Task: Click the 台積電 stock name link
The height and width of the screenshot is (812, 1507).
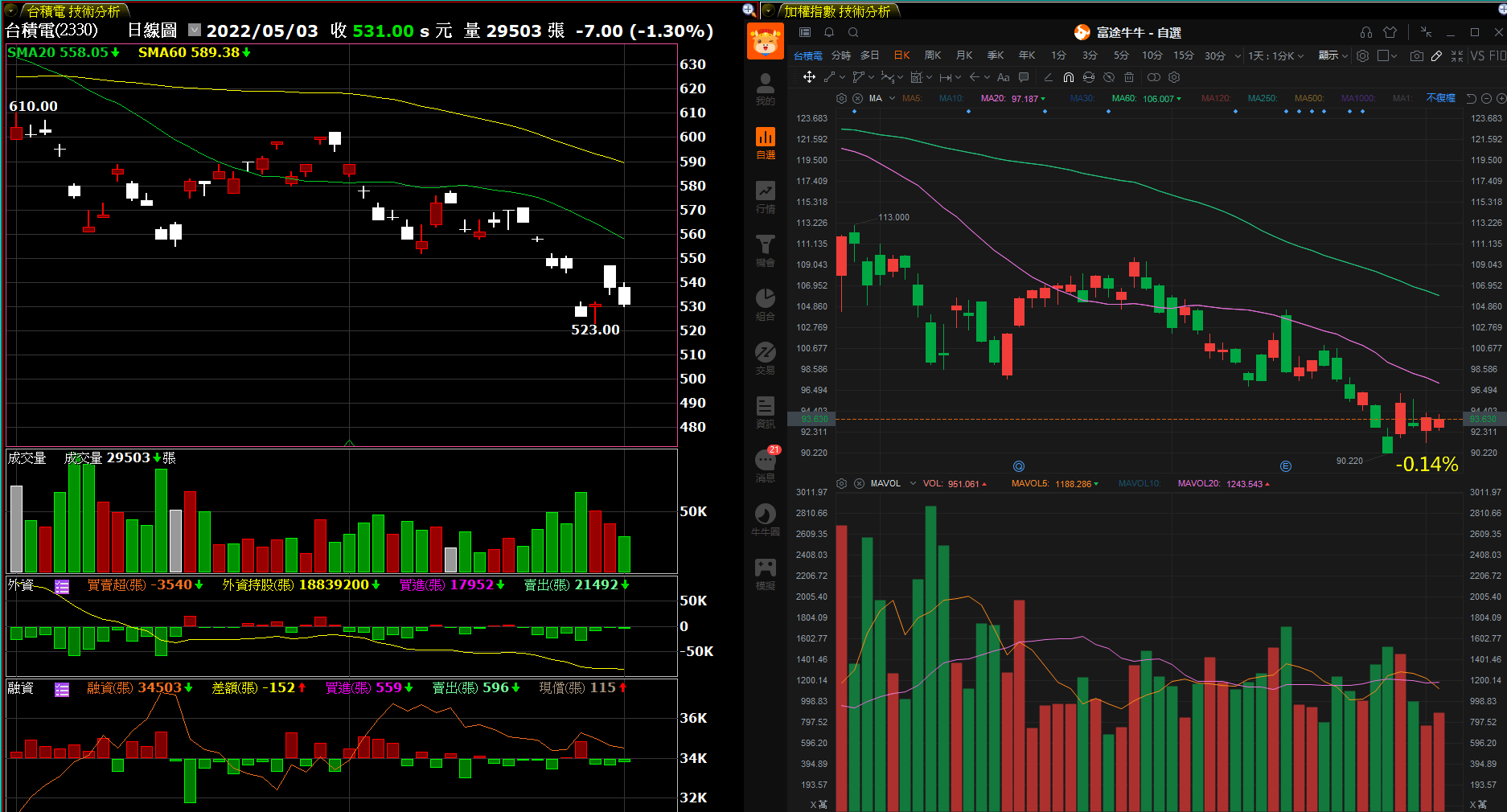Action: (807, 55)
